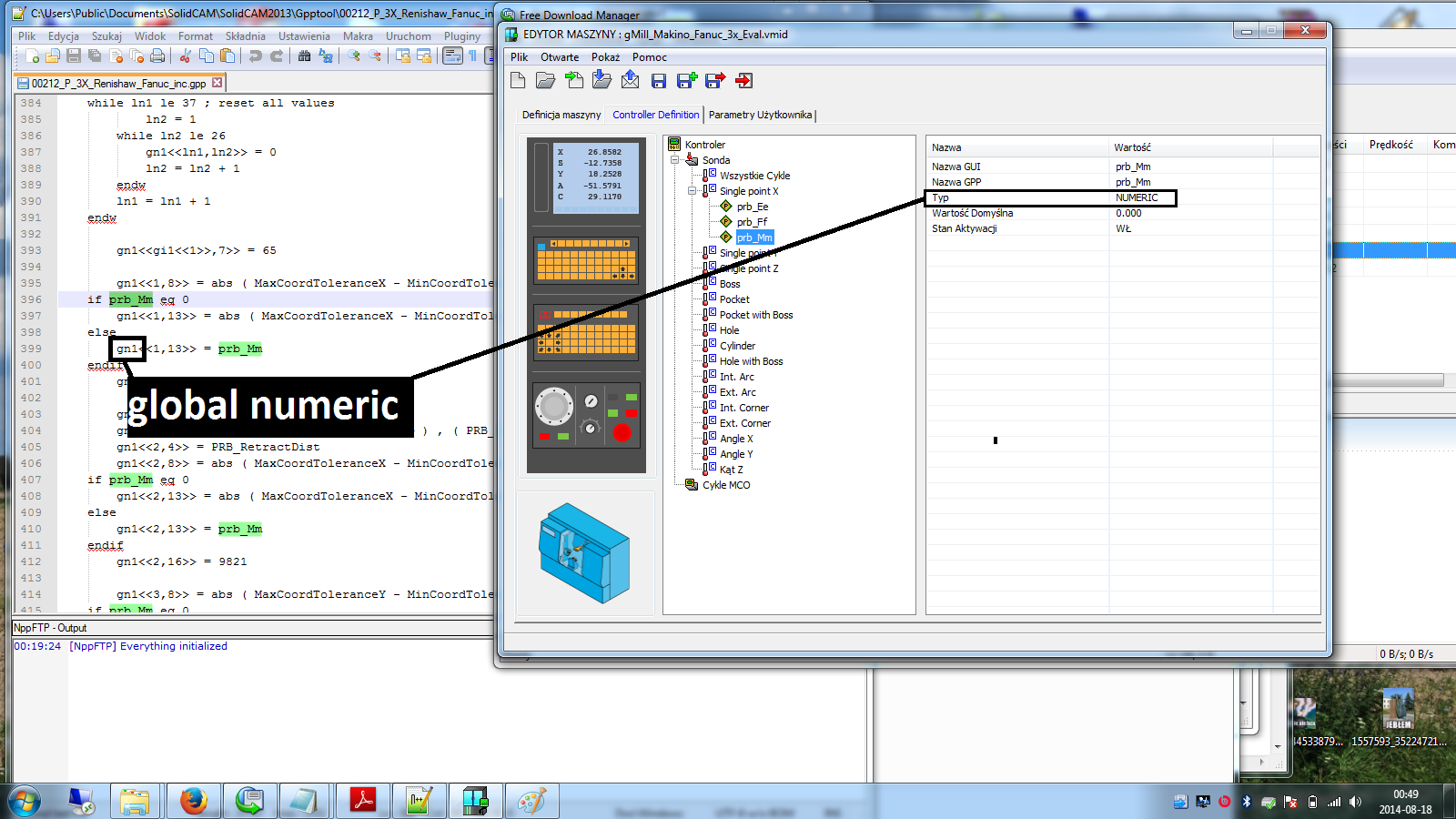Image resolution: width=1456 pixels, height=819 pixels.
Task: Open Notepad++ Pluginy menu
Action: (462, 36)
